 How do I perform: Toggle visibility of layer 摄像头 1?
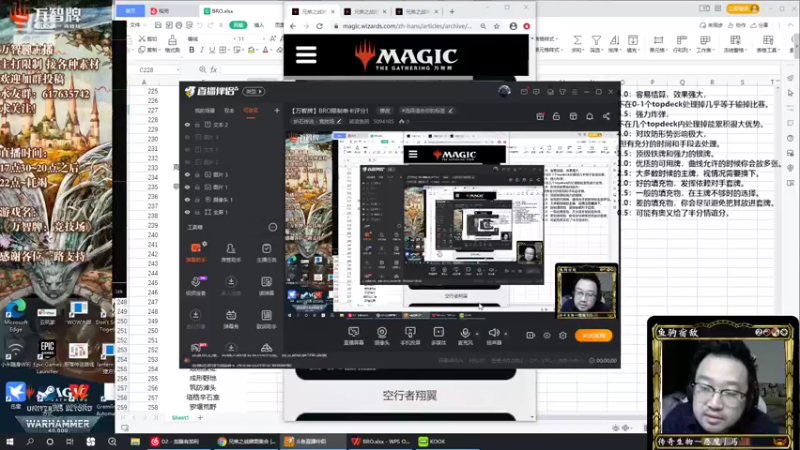coord(188,199)
